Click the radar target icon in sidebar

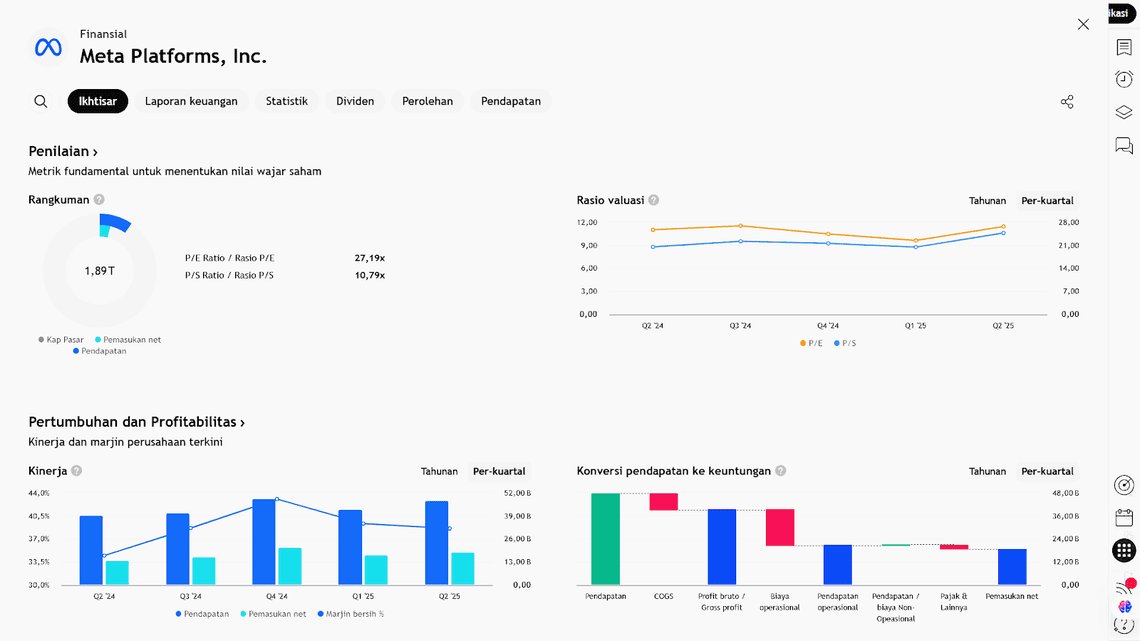(x=1124, y=485)
